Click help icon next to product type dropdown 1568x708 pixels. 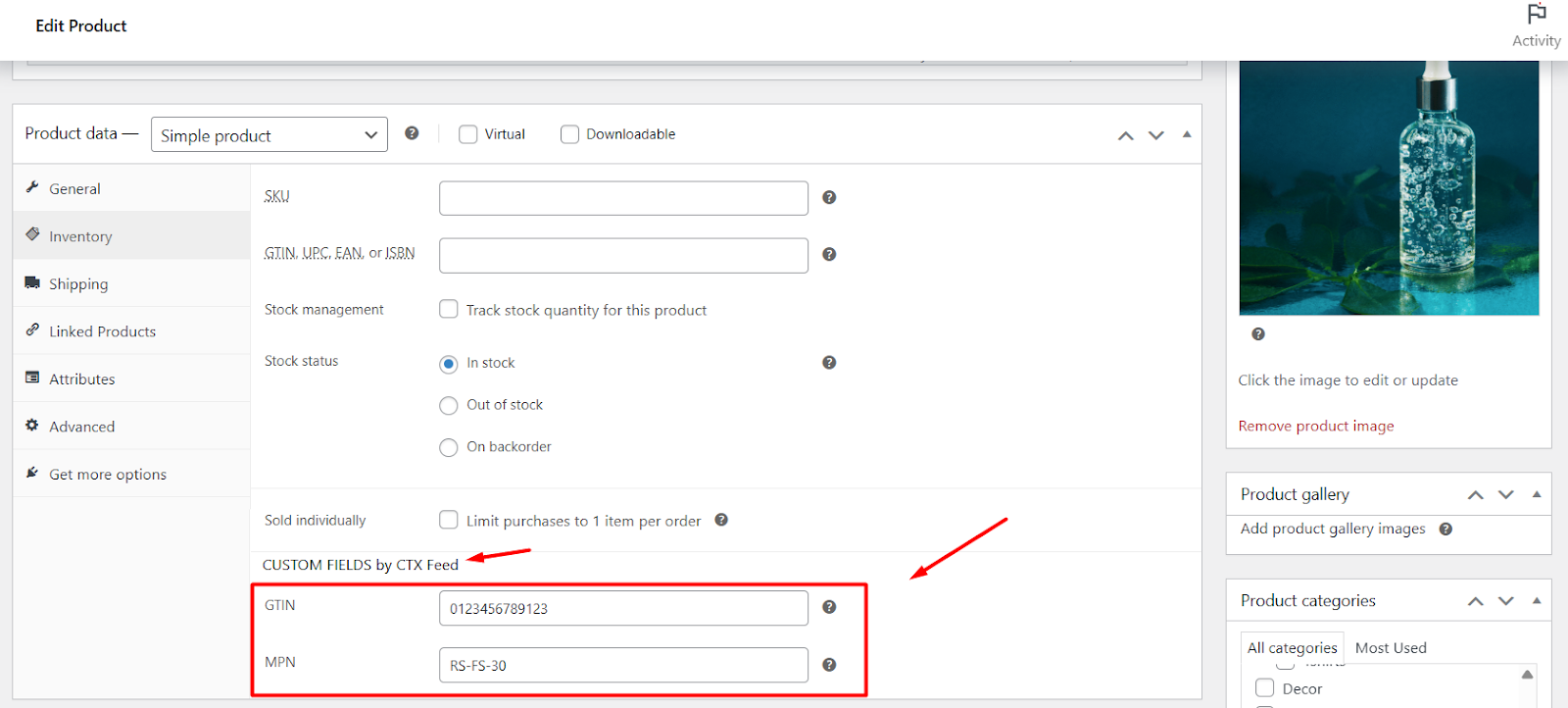pyautogui.click(x=412, y=133)
